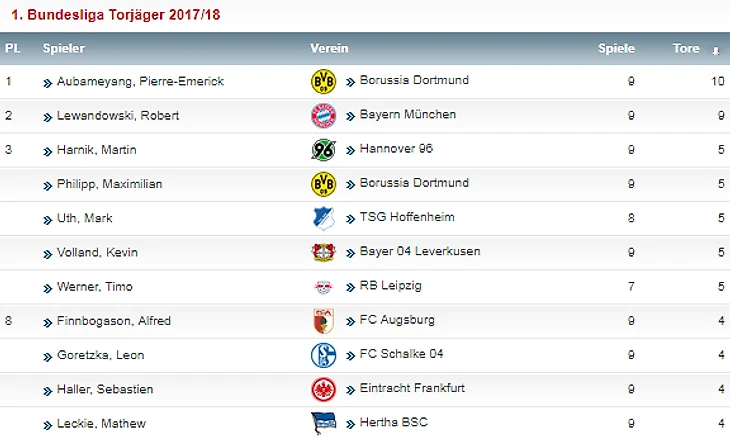Screen dimensions: 730x440
Task: Open Lewandowski, Robert player link
Action: pyautogui.click(x=118, y=116)
